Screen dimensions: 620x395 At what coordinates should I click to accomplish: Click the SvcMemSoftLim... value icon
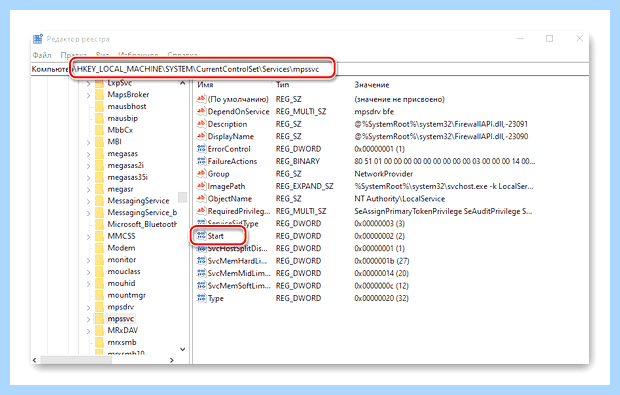[201, 285]
